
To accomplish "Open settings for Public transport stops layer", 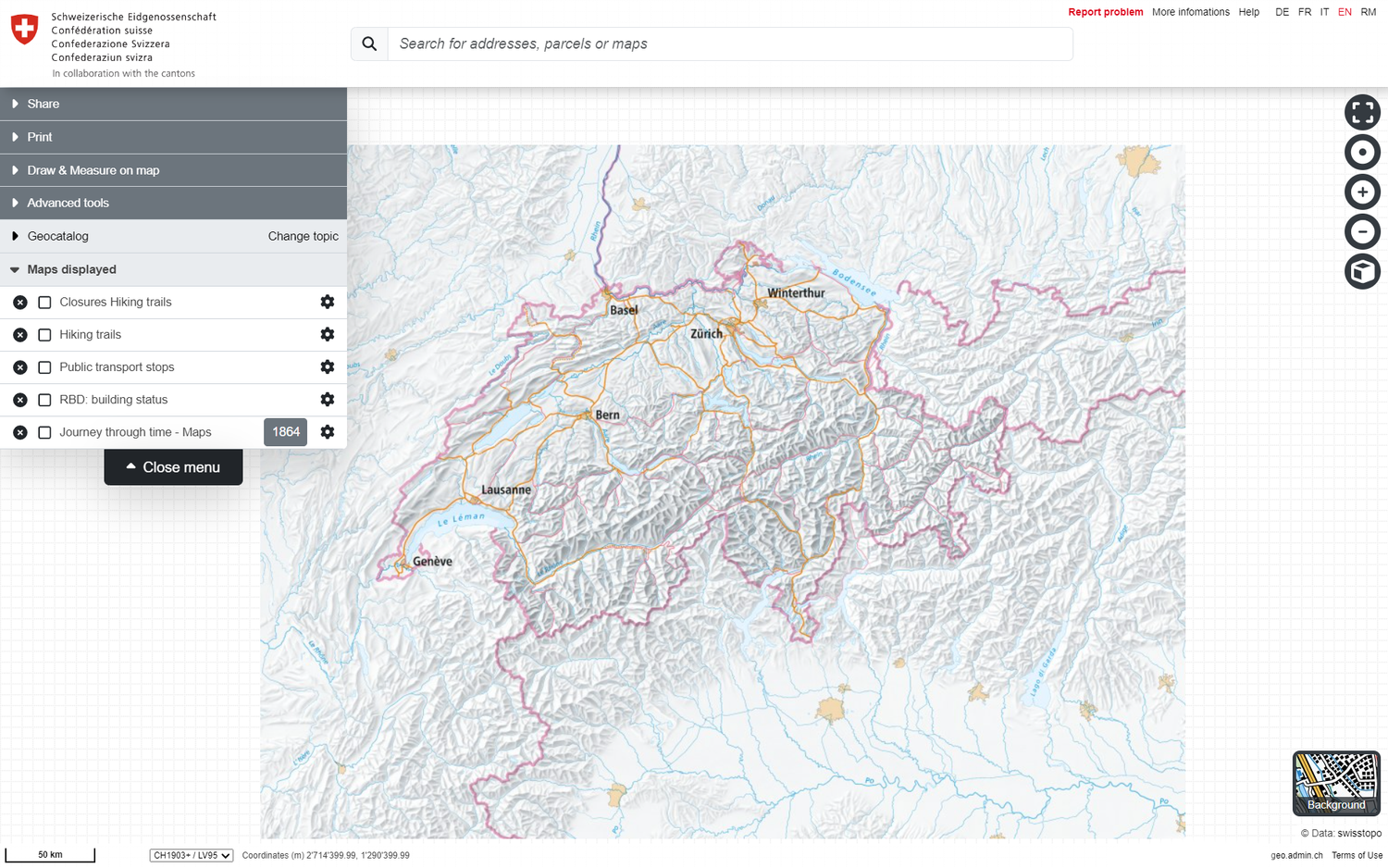I will pos(327,366).
